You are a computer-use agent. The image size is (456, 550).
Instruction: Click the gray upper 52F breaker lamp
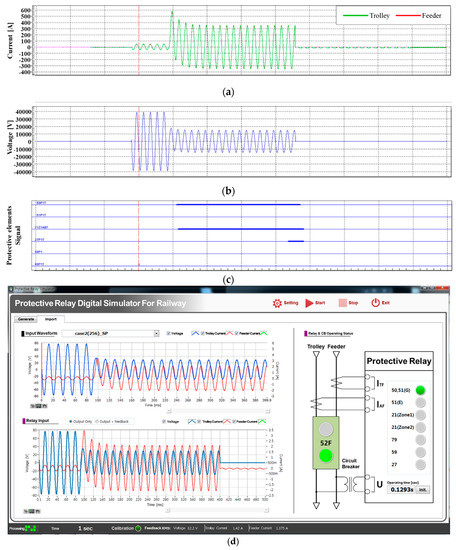326,429
